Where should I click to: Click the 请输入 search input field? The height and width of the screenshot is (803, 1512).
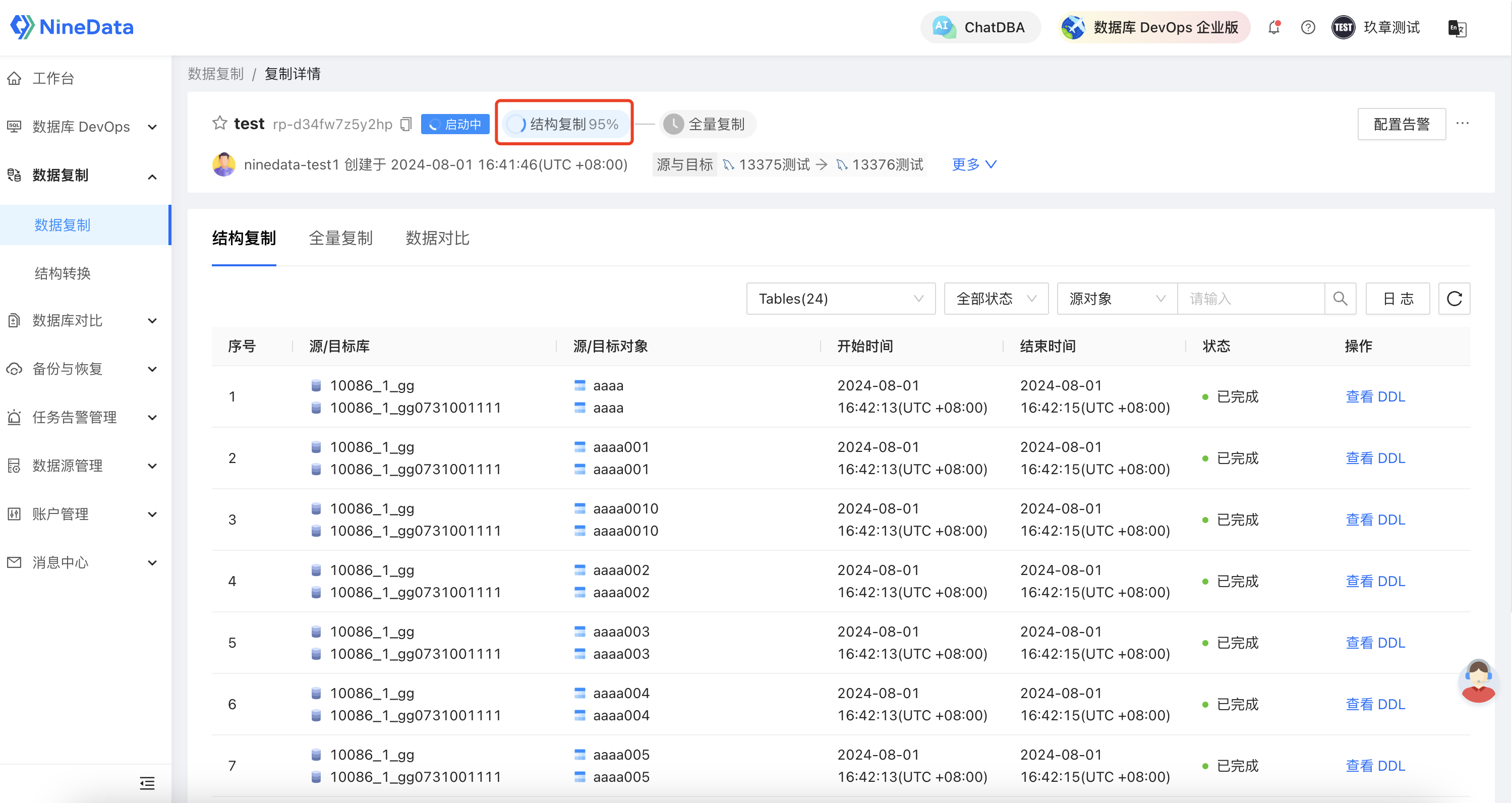pos(1250,298)
